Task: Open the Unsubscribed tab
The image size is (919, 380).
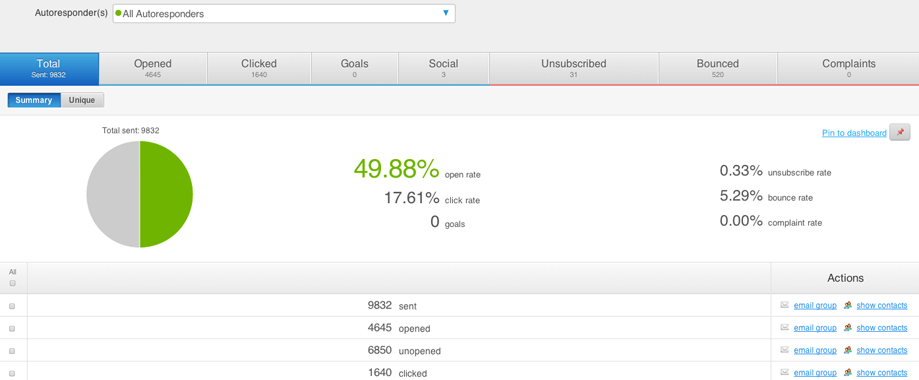Action: pos(574,69)
